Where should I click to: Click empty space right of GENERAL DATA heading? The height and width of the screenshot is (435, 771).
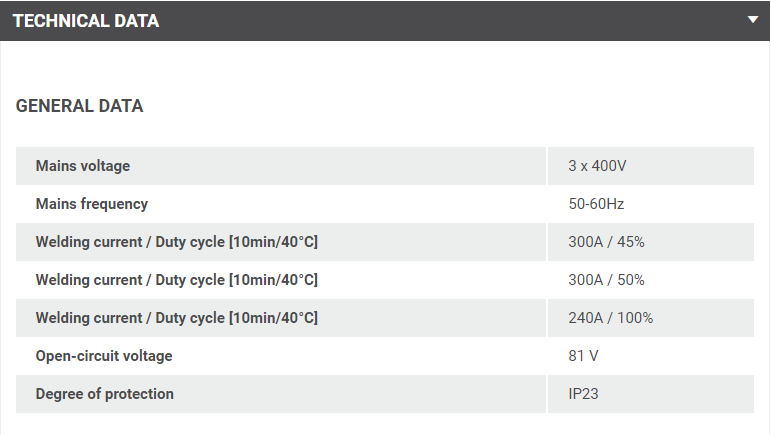point(450,106)
